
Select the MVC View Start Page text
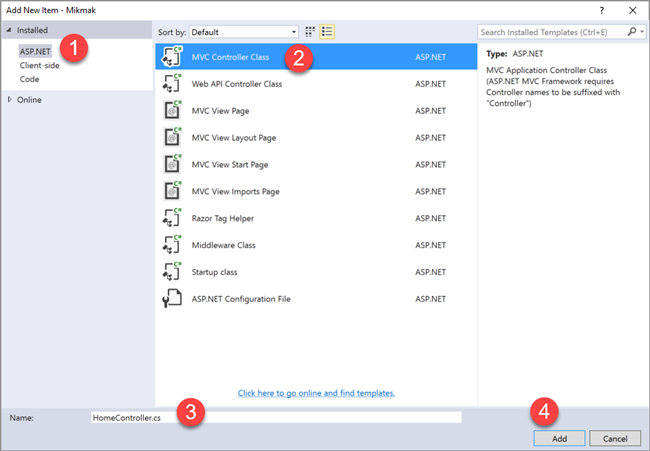[x=230, y=165]
